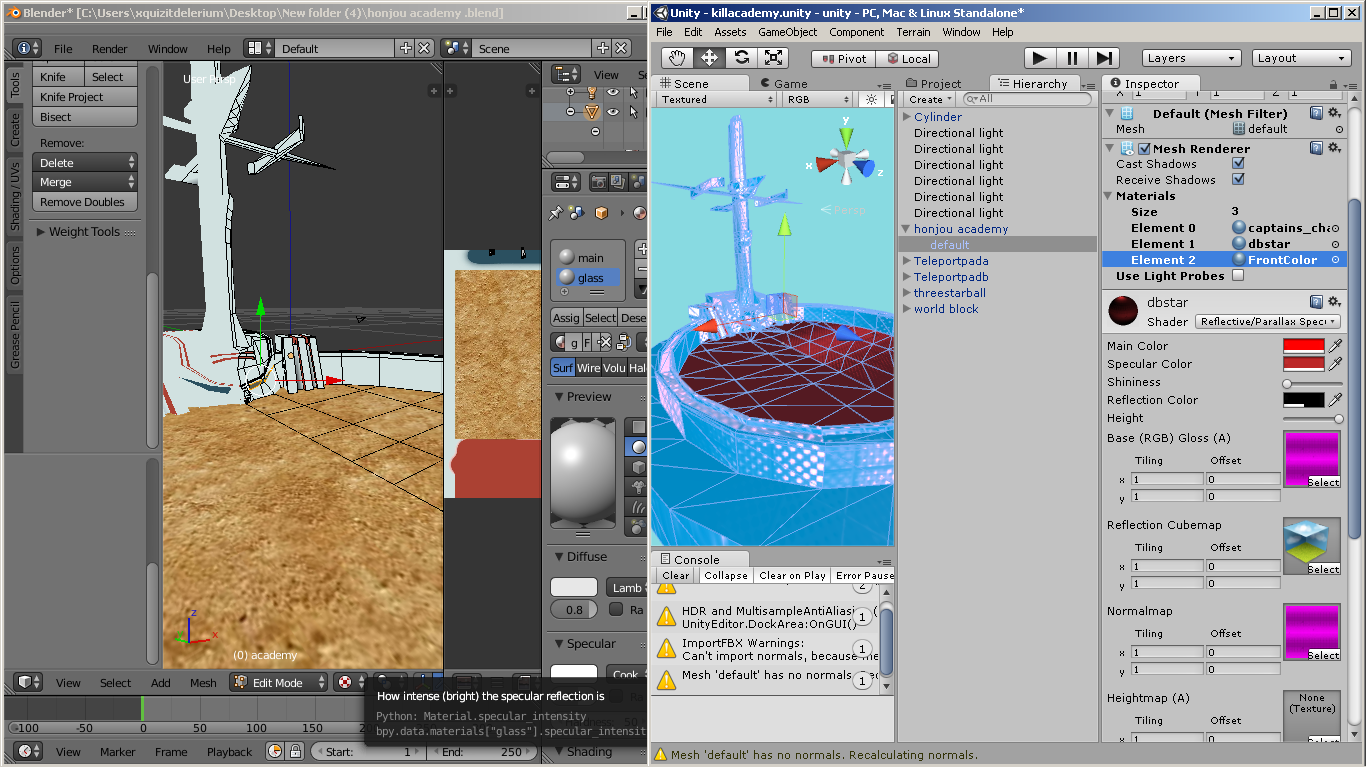1366x768 pixels.
Task: Click Blender's screen layout browse icon
Action: tap(260, 48)
